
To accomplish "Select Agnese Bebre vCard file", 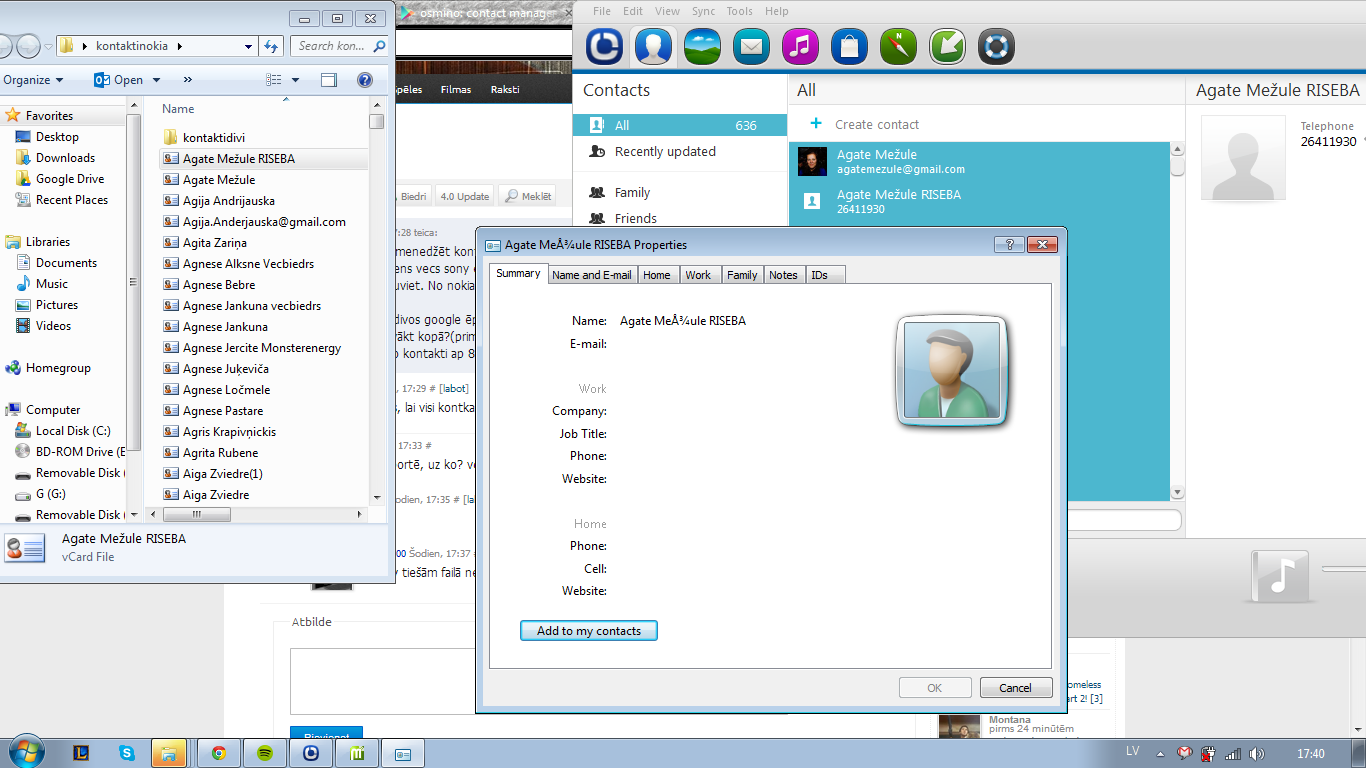I will 218,285.
